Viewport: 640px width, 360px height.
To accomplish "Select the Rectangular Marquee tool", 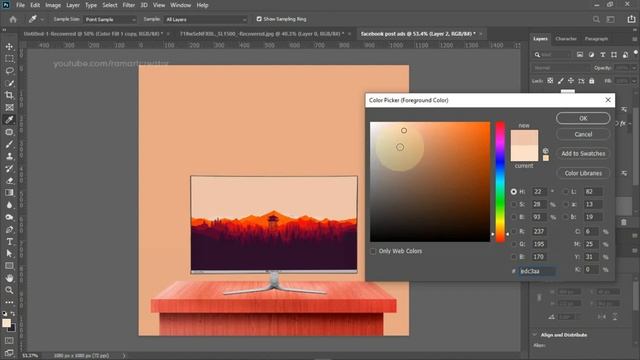I will [x=9, y=59].
